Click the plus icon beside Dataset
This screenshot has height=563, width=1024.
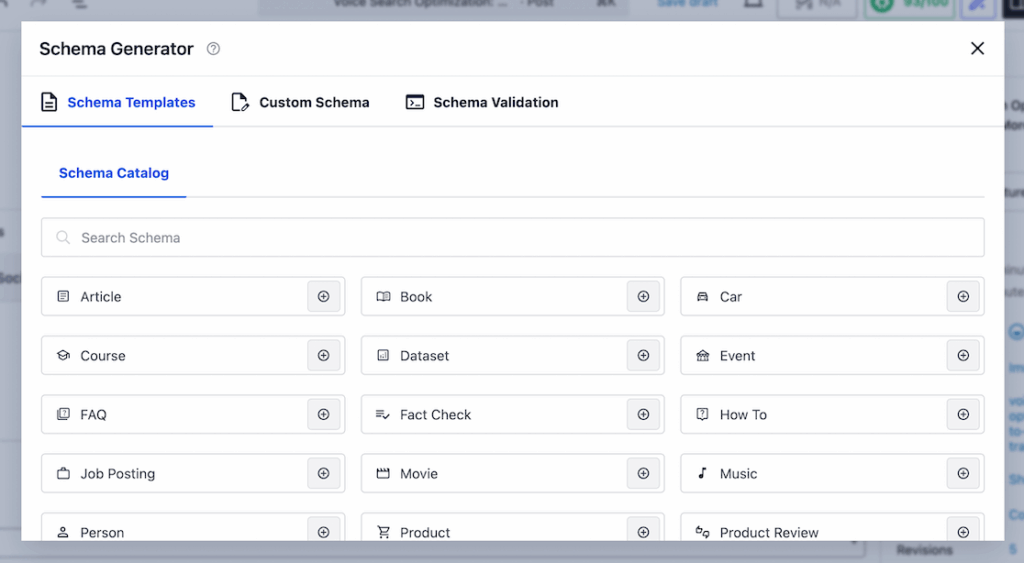(x=643, y=356)
